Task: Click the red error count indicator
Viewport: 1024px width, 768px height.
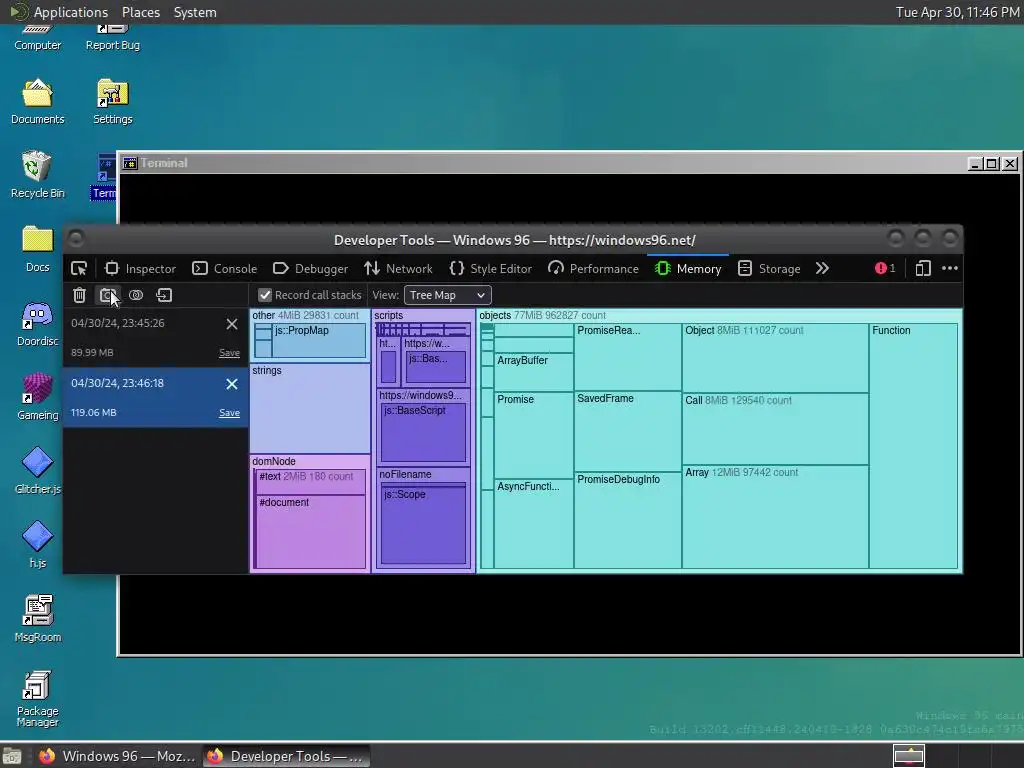Action: point(885,268)
